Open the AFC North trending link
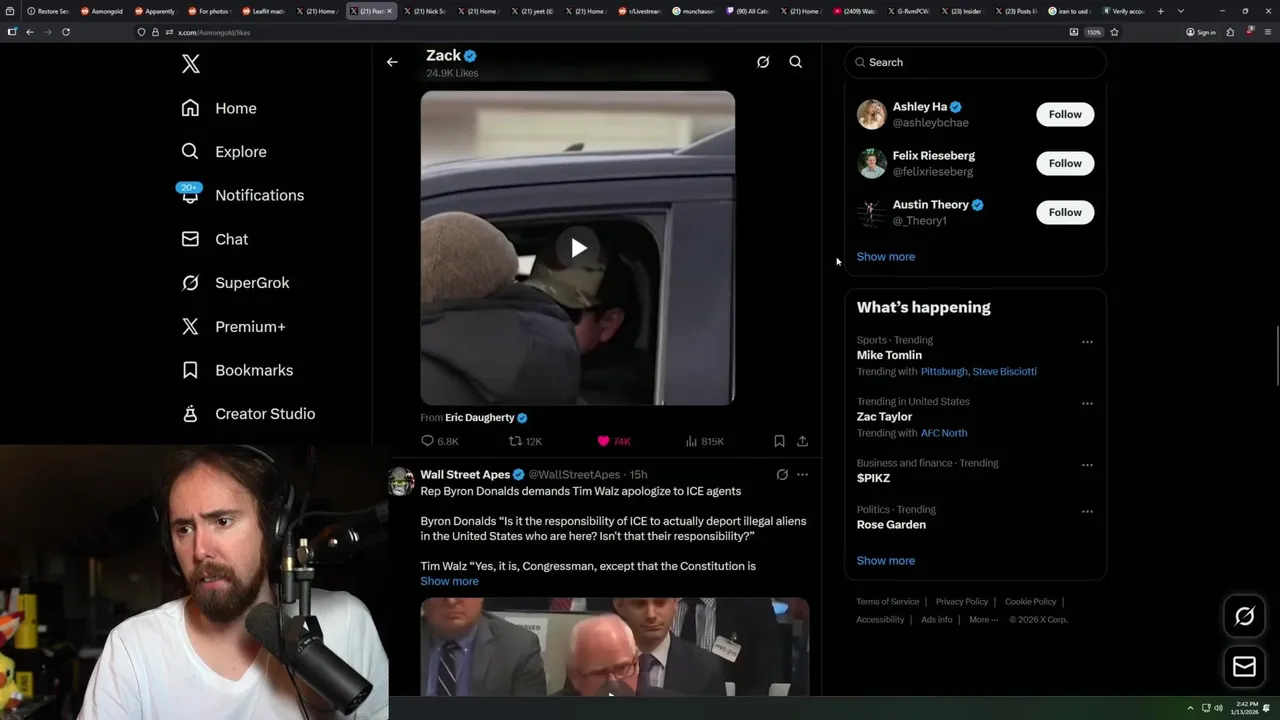 tap(944, 433)
